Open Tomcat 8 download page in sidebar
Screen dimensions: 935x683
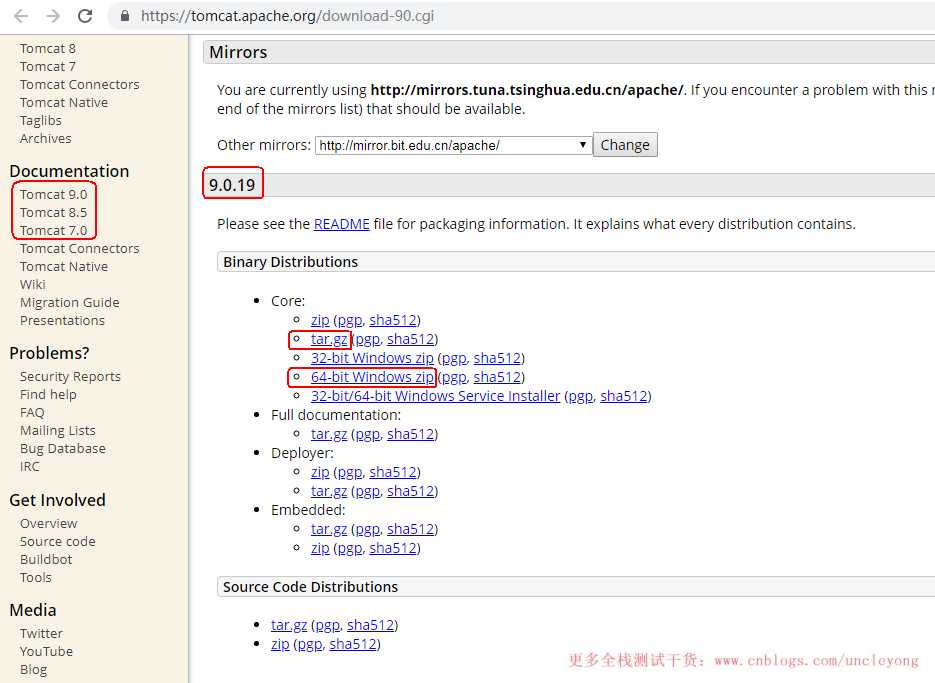(x=48, y=48)
